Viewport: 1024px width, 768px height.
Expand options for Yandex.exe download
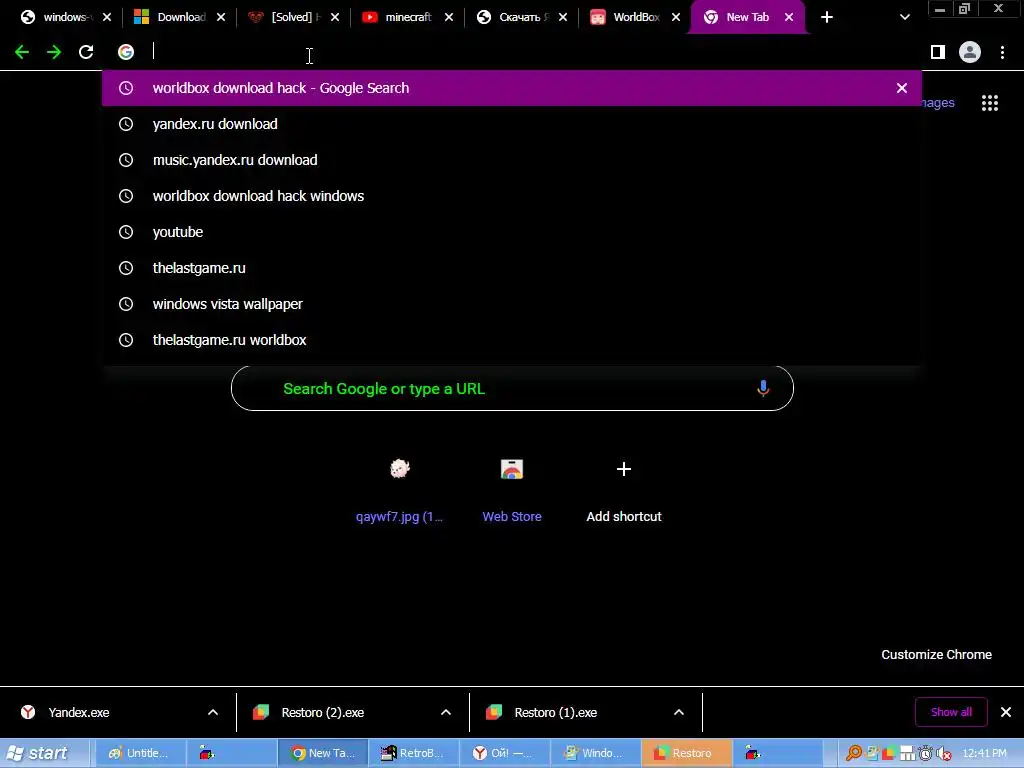click(x=213, y=712)
